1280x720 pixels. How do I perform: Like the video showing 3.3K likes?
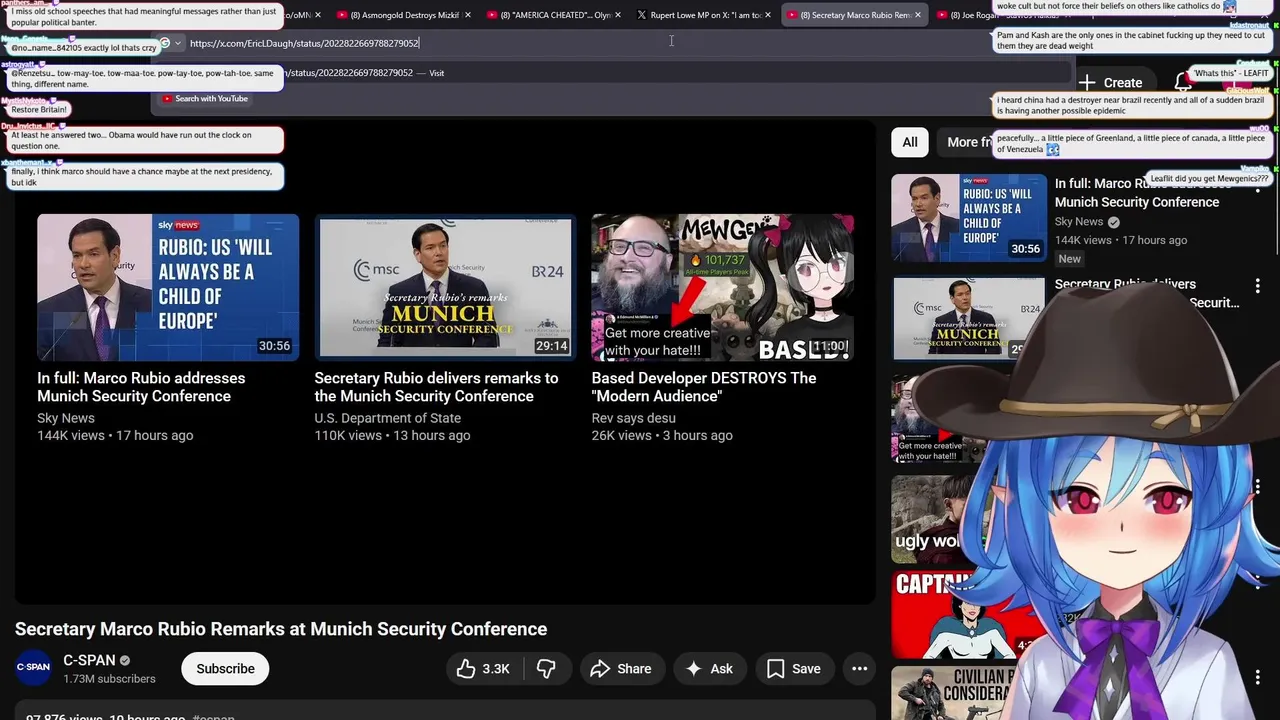[x=483, y=669]
